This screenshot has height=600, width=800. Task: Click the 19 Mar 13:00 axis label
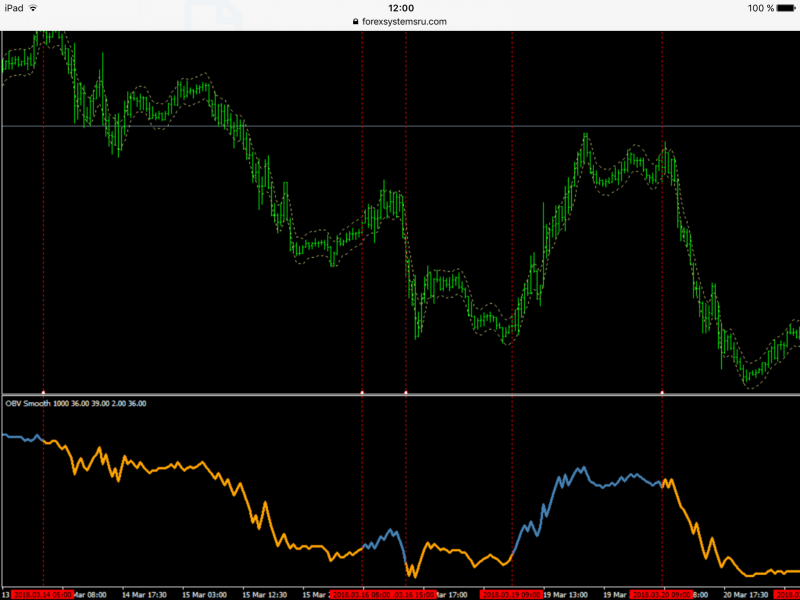point(565,595)
